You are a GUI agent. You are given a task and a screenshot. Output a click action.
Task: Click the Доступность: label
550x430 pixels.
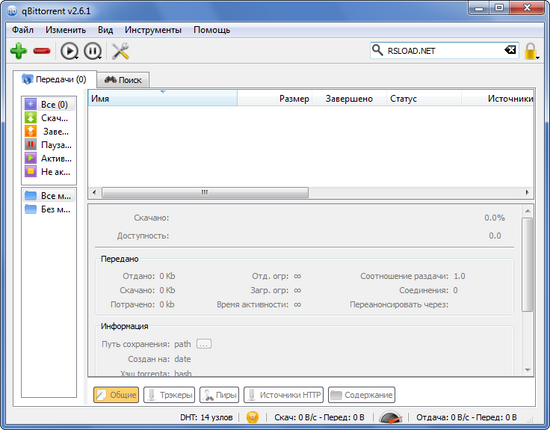click(x=143, y=236)
